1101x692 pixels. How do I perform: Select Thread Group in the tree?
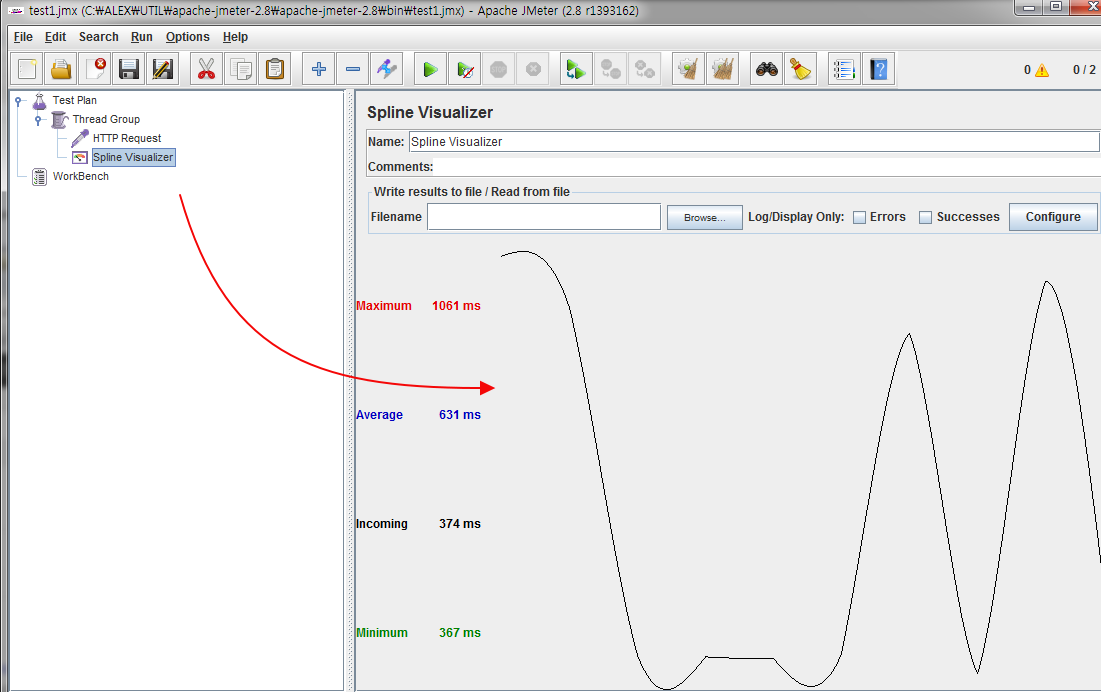[106, 119]
